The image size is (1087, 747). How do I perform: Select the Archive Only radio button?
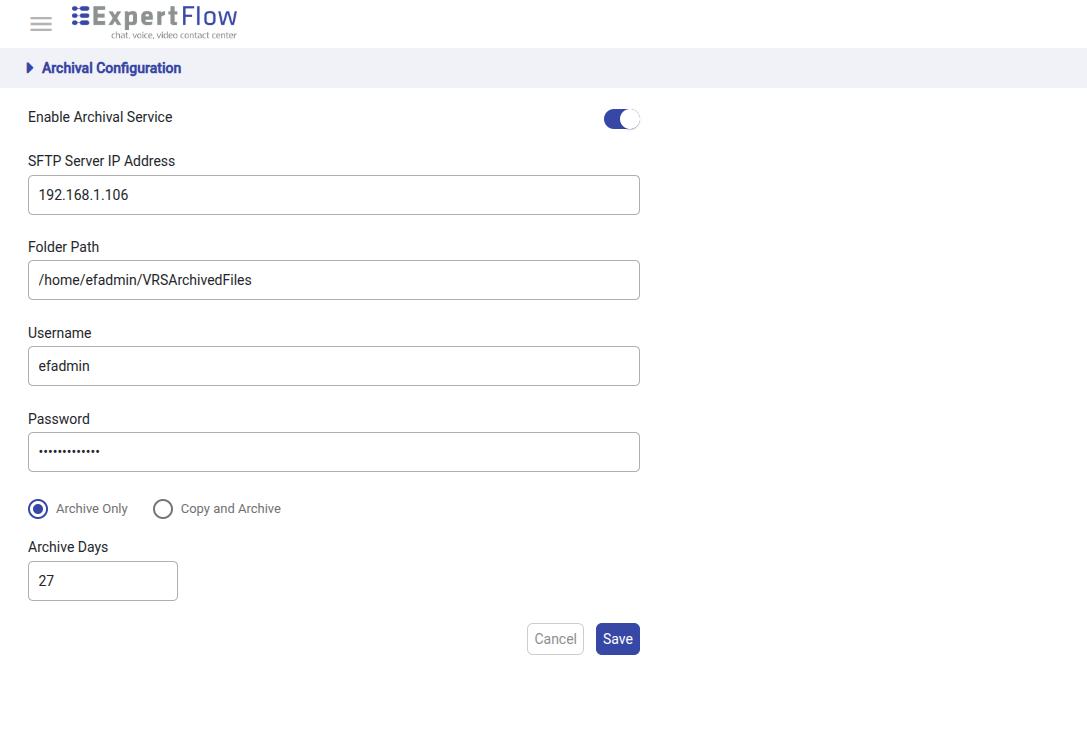[x=38, y=509]
